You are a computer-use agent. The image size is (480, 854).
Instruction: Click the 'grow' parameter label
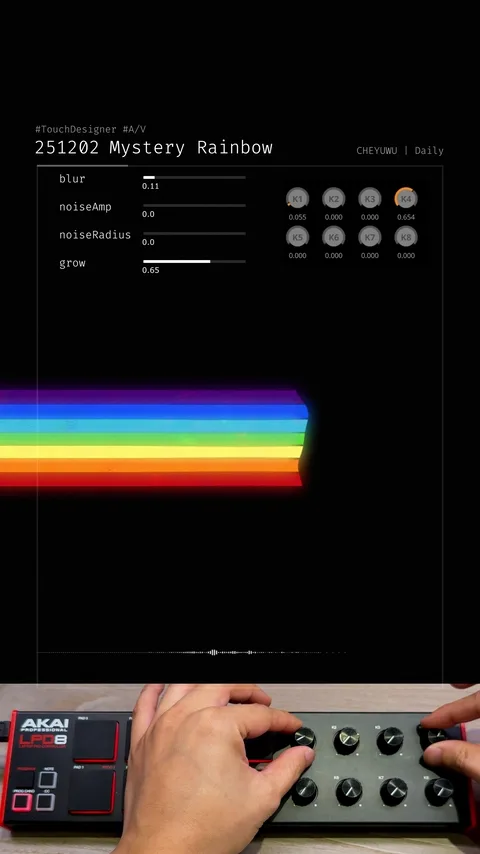click(72, 264)
